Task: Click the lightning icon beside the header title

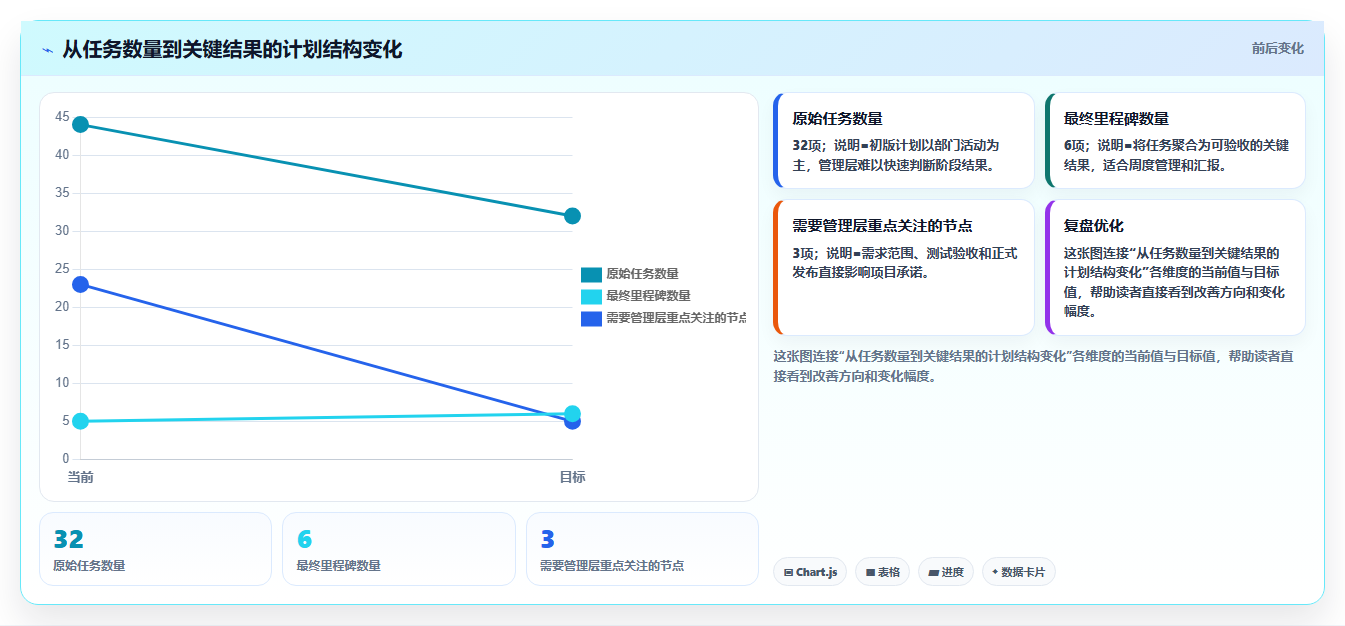Action: 47,50
